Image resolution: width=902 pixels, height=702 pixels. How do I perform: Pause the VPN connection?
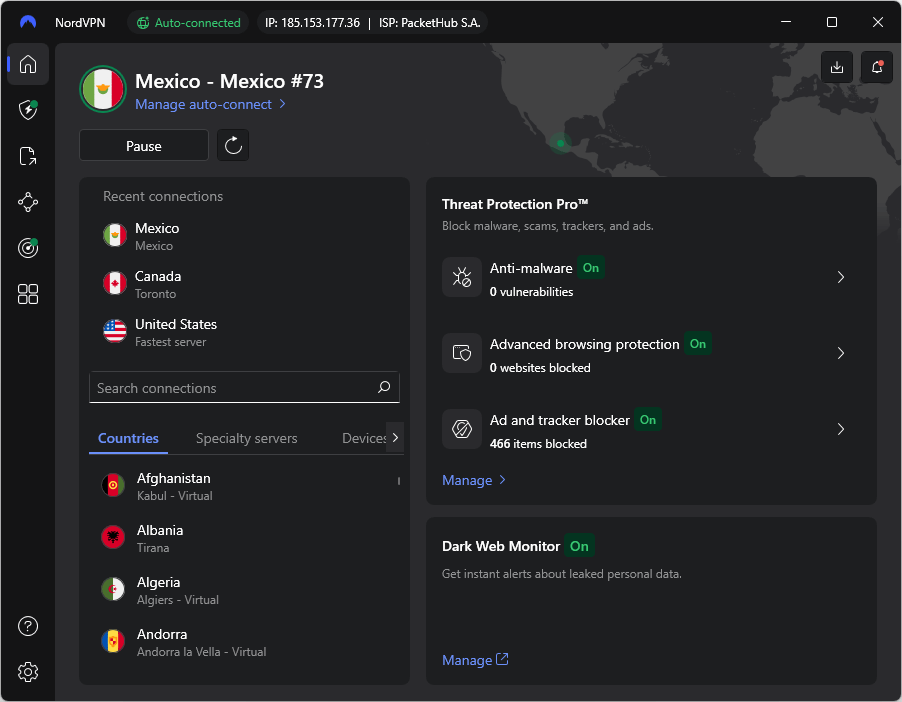click(143, 145)
